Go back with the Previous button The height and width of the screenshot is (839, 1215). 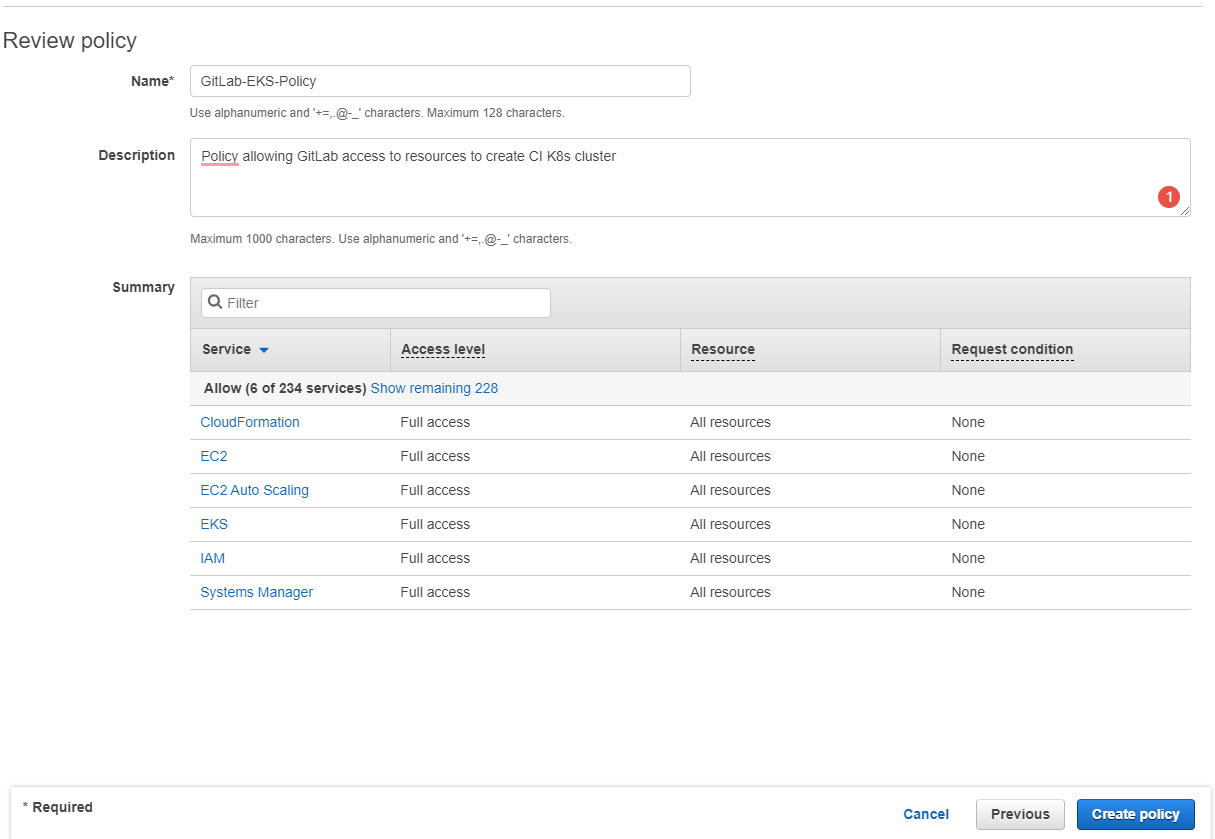(x=1020, y=814)
